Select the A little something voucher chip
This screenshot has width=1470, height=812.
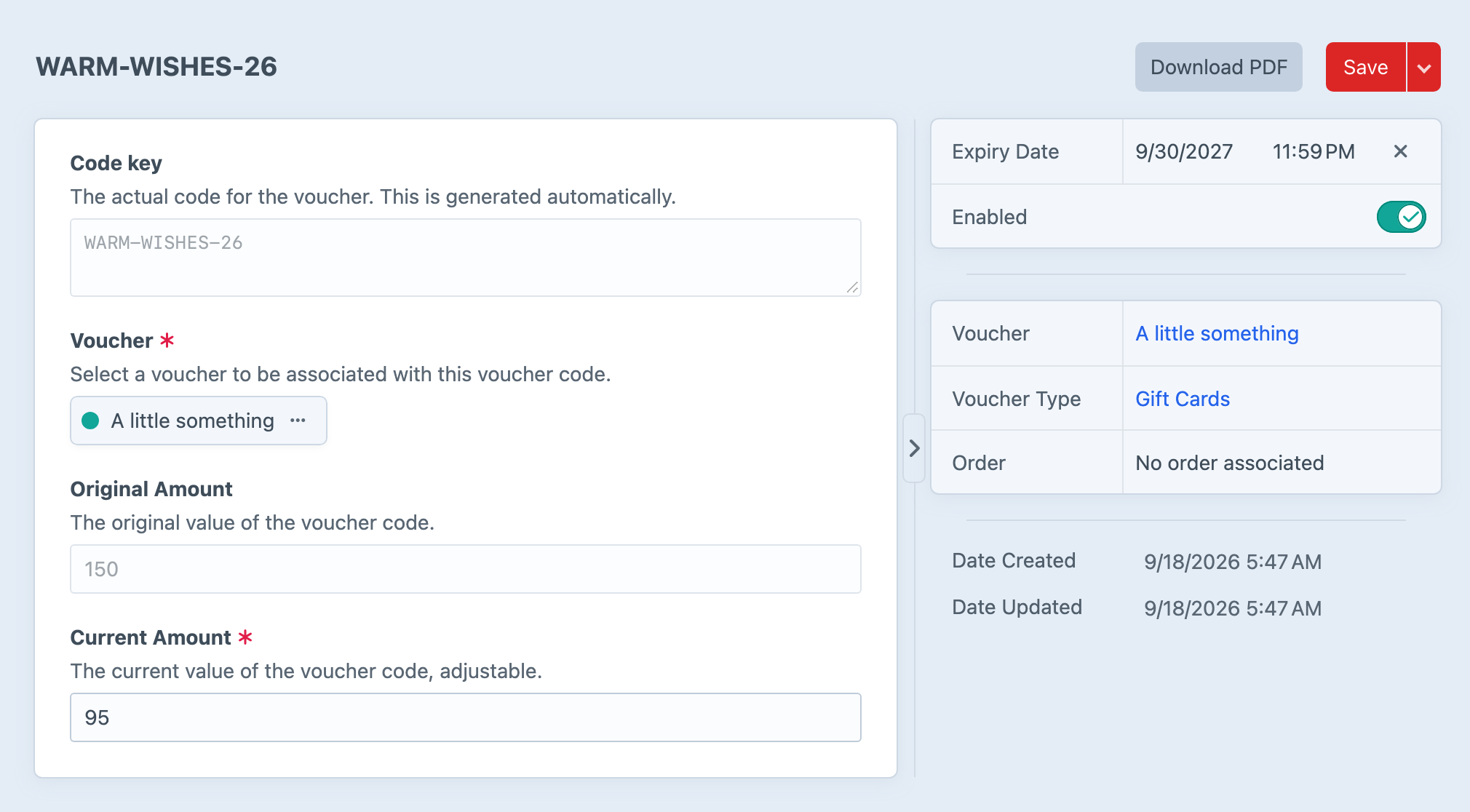198,421
